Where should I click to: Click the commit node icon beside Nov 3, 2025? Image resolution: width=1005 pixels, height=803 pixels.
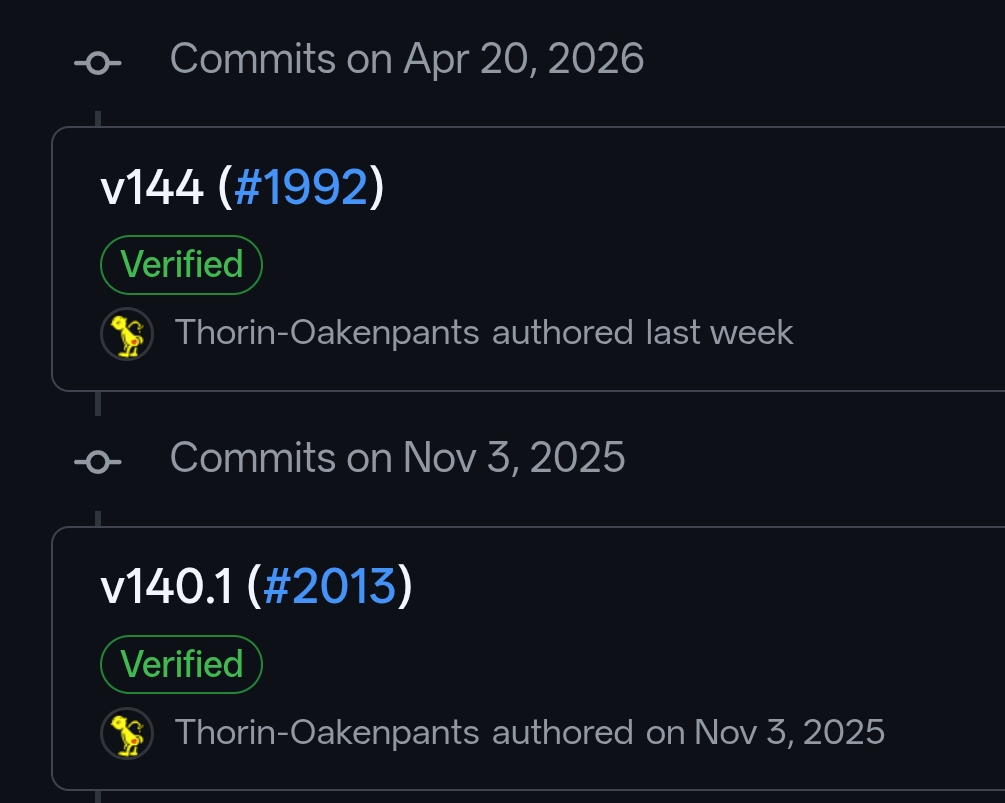(97, 461)
